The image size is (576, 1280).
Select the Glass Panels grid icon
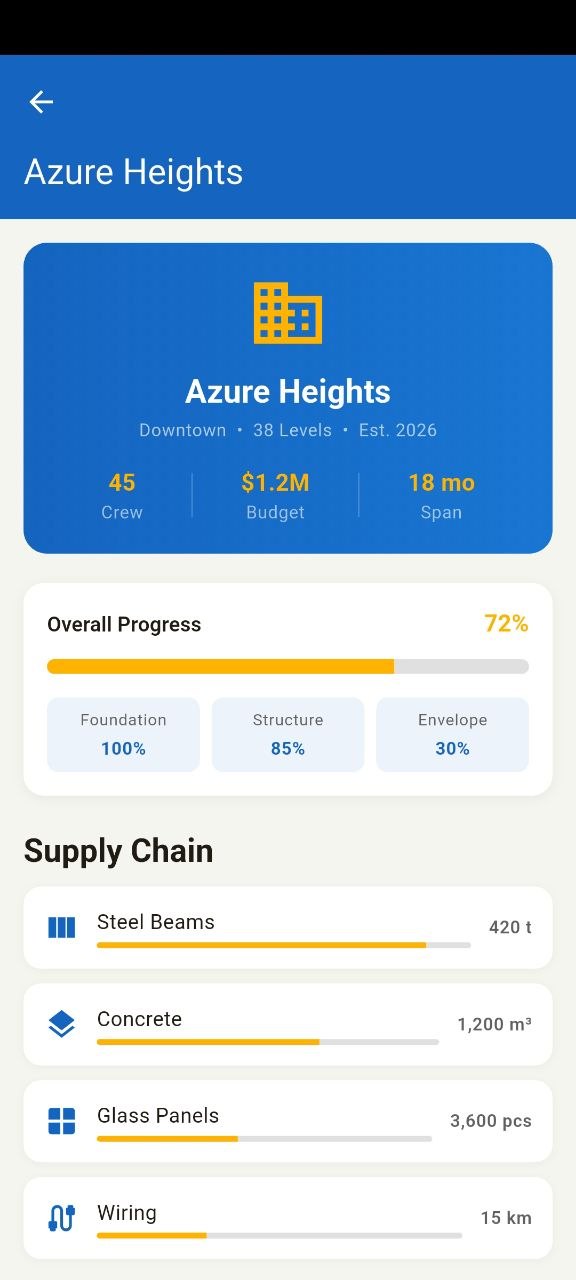tap(61, 1121)
